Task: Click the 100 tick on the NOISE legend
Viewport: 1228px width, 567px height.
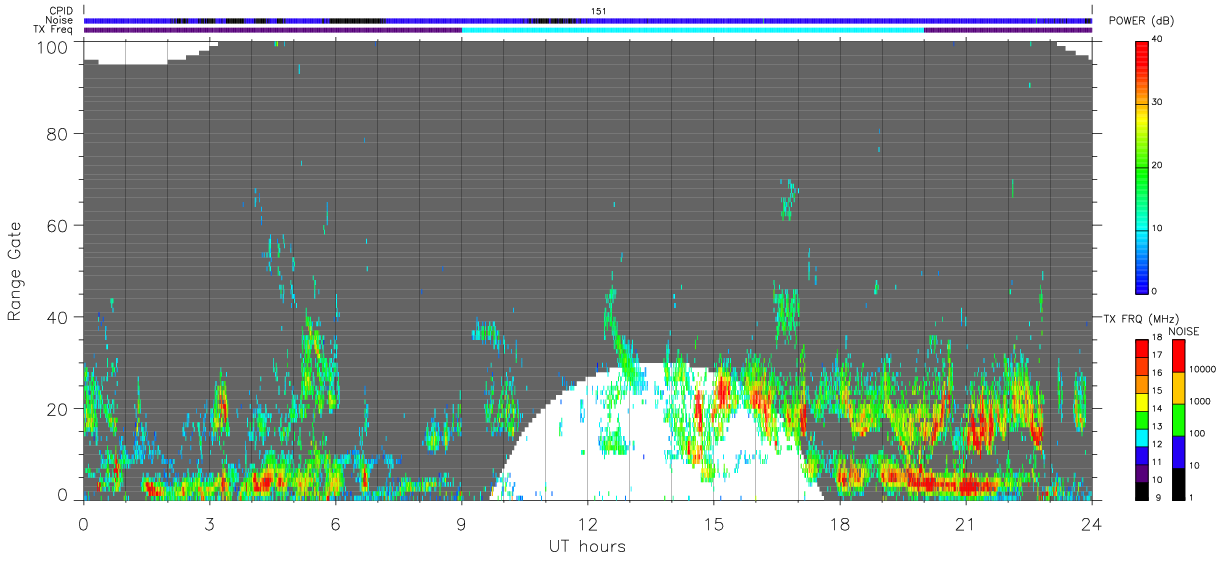Action: [x=1198, y=433]
